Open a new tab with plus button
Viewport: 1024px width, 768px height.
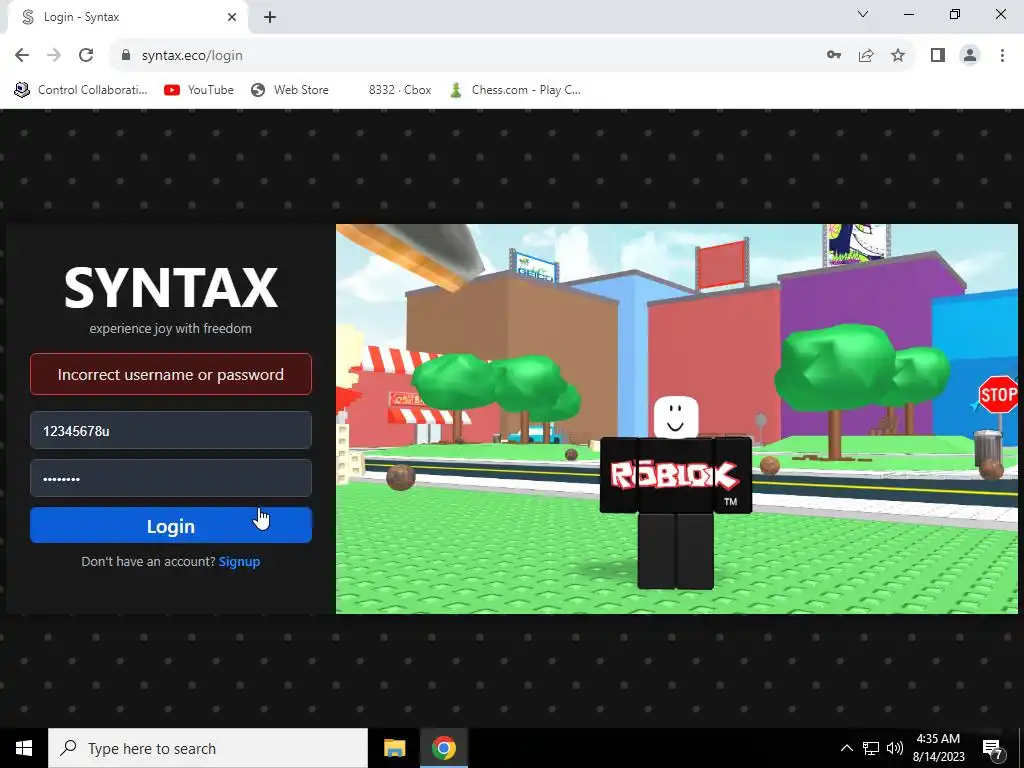tap(270, 17)
